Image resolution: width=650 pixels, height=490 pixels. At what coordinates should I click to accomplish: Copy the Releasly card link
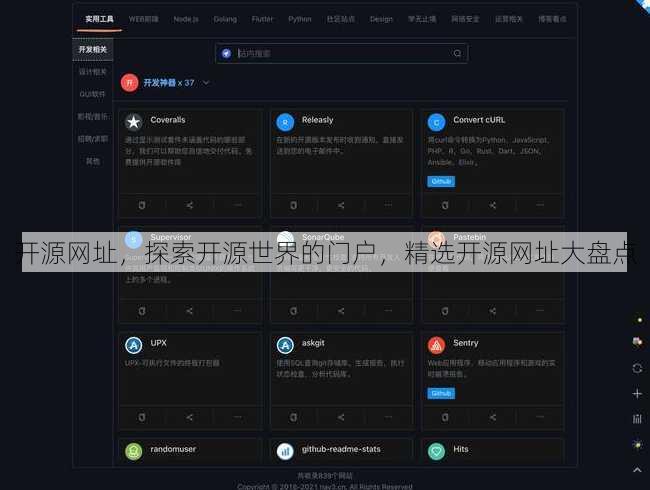(x=293, y=205)
